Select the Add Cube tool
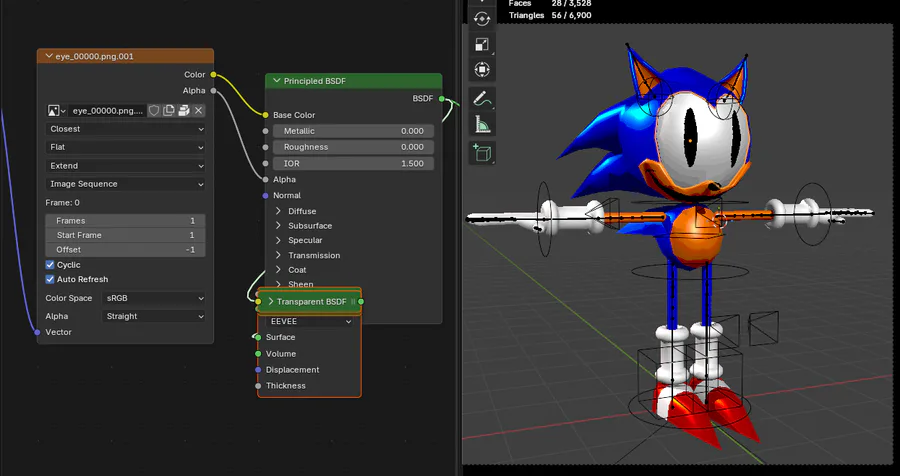This screenshot has width=900, height=476. pyautogui.click(x=482, y=153)
